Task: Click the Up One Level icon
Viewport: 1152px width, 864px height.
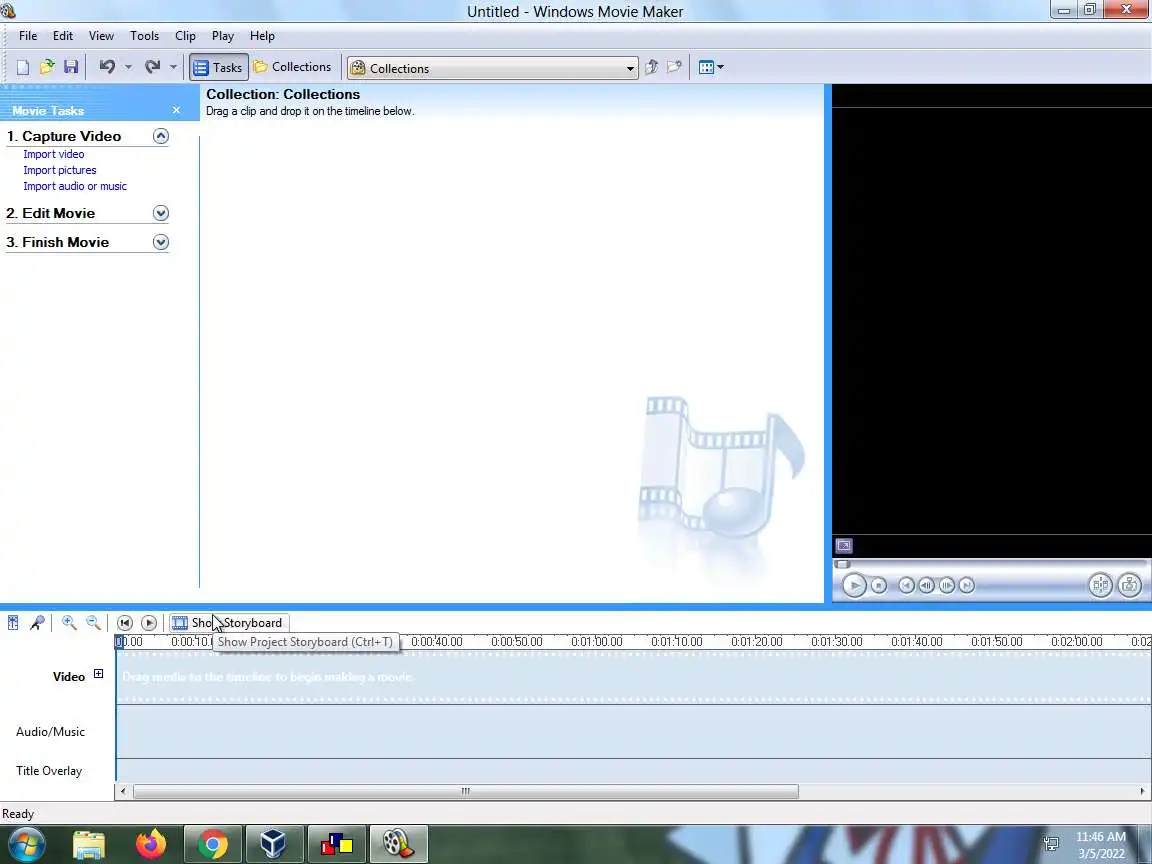Action: [651, 68]
